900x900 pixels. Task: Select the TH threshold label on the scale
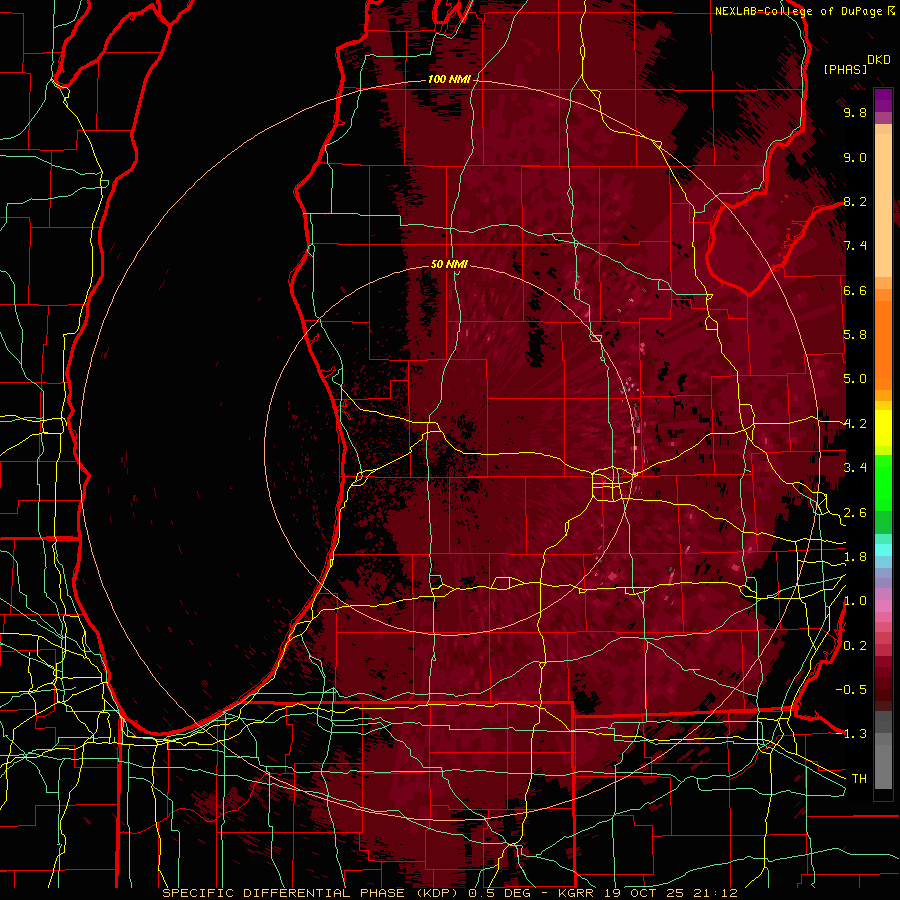click(x=859, y=779)
